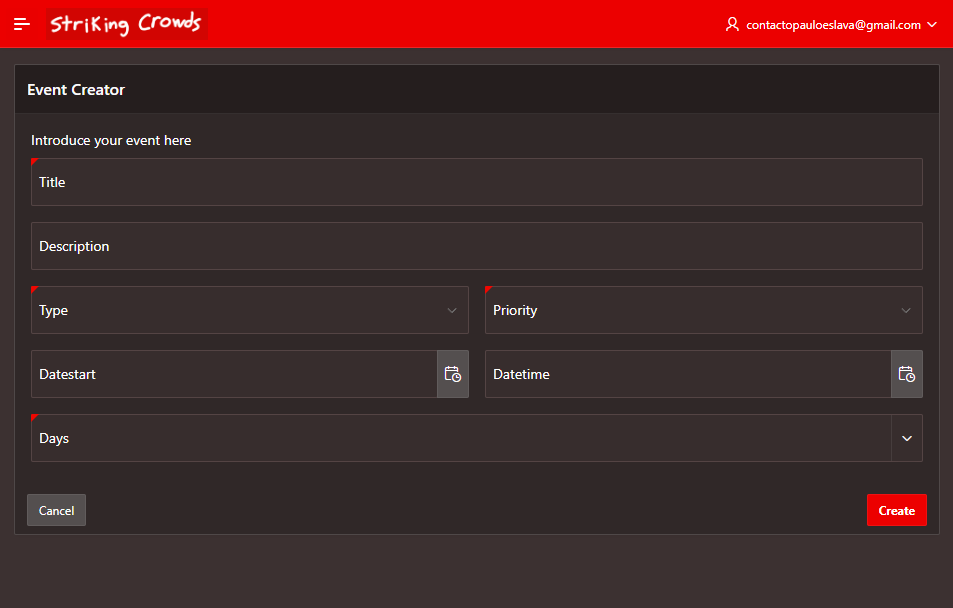953x608 pixels.
Task: Click the user profile icon
Action: click(732, 24)
